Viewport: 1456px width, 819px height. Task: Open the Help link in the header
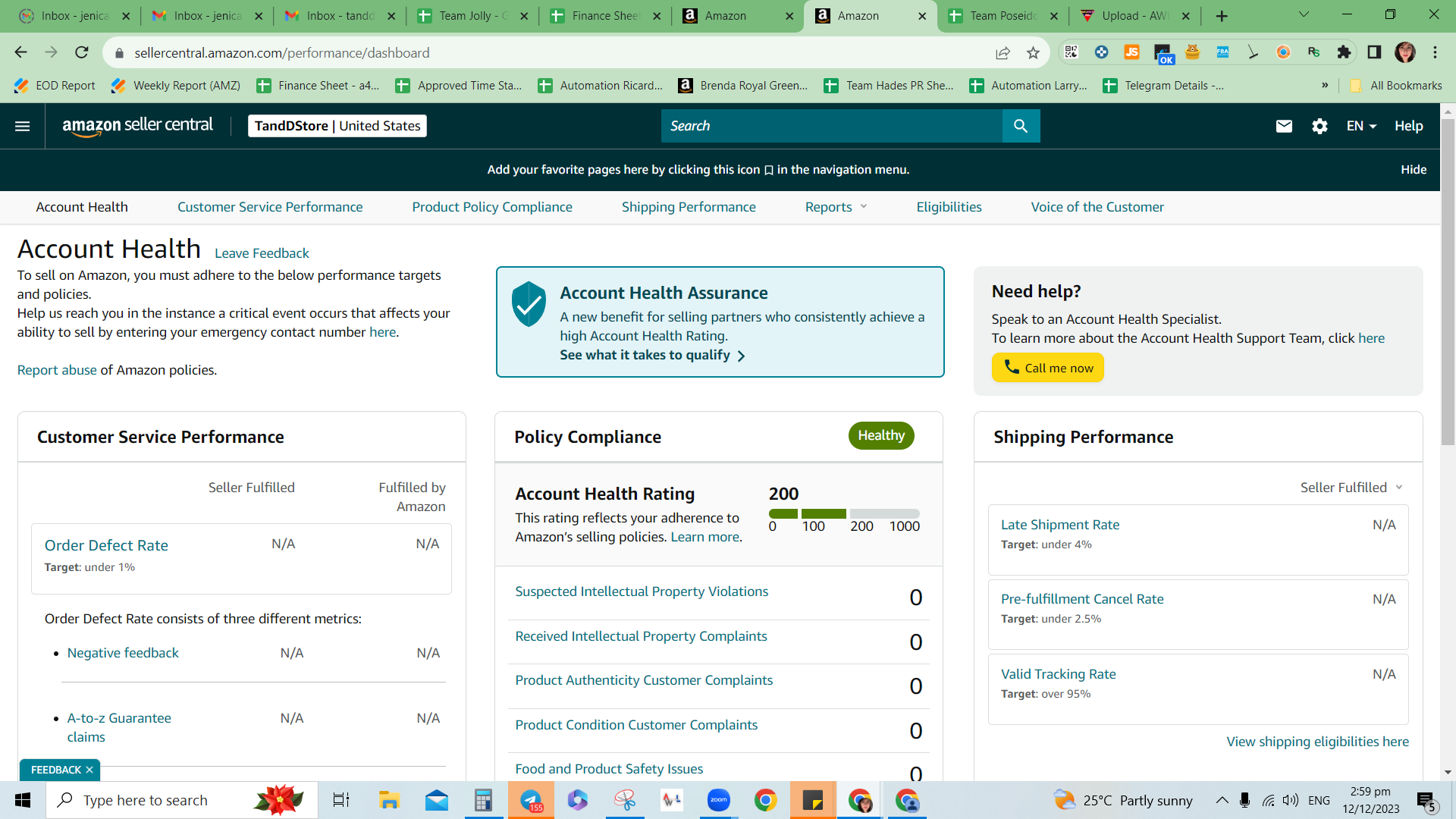1408,126
